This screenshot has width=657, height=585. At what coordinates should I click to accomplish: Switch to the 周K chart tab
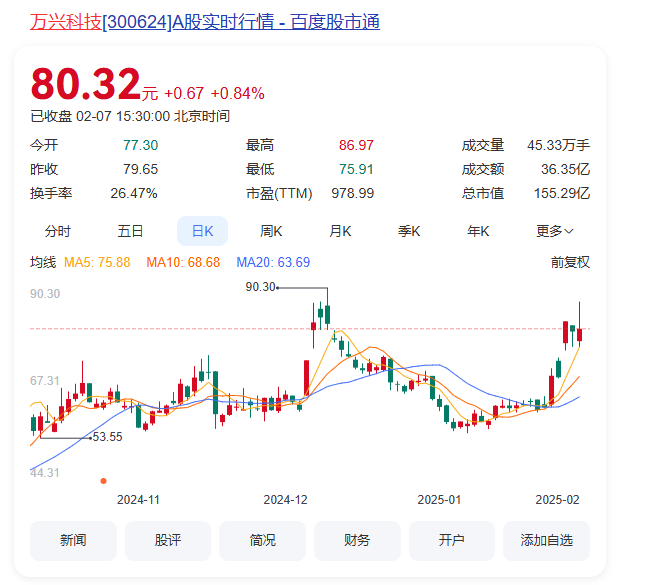tap(271, 231)
